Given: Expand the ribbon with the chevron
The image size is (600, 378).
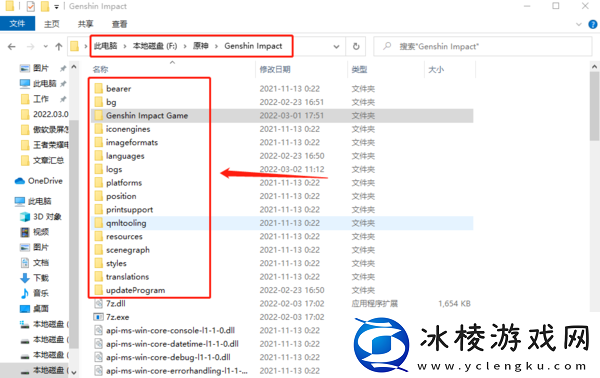Looking at the screenshot, I should (579, 24).
